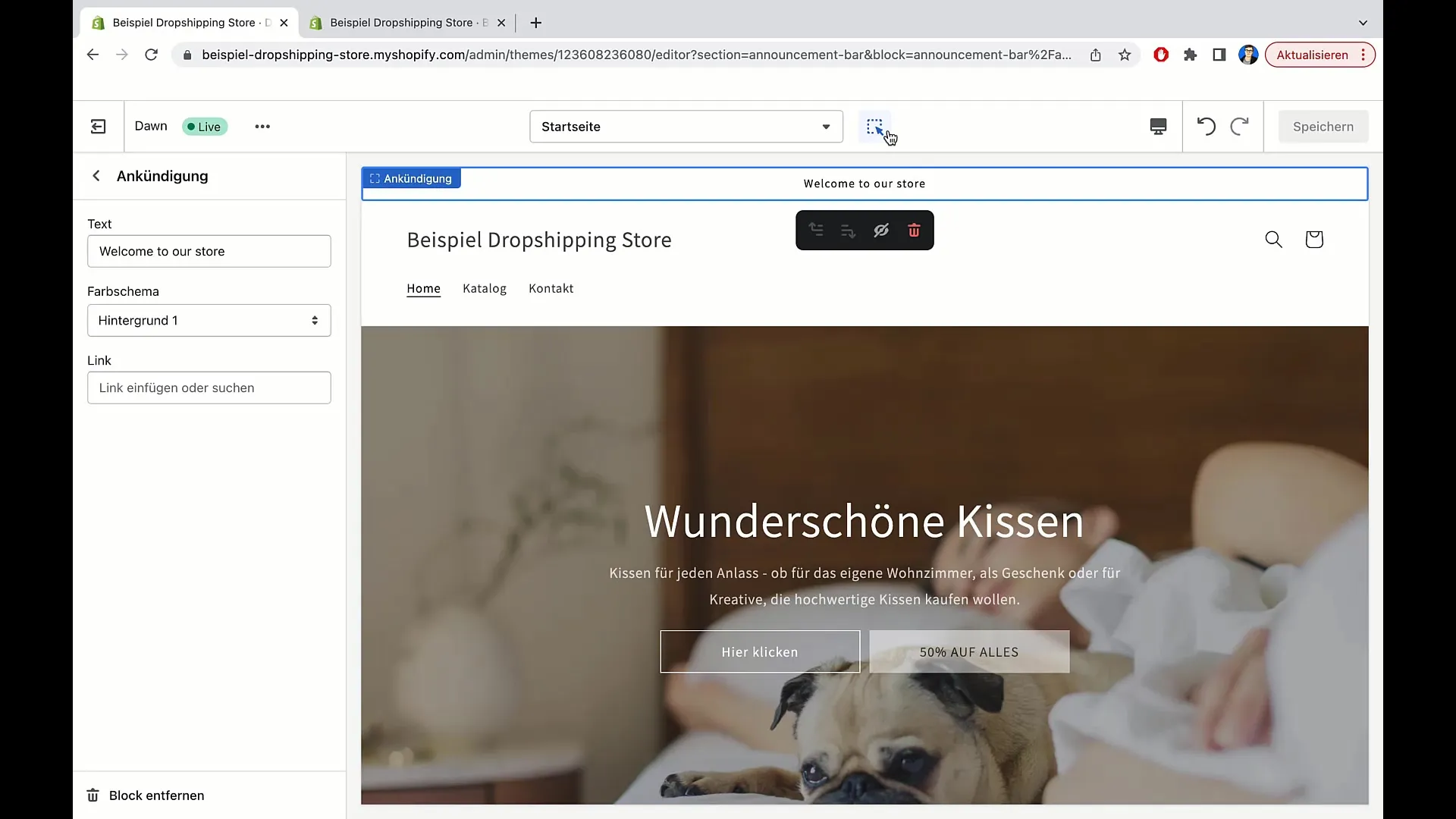Select the Home navigation tab
Image resolution: width=1456 pixels, height=819 pixels.
[424, 288]
